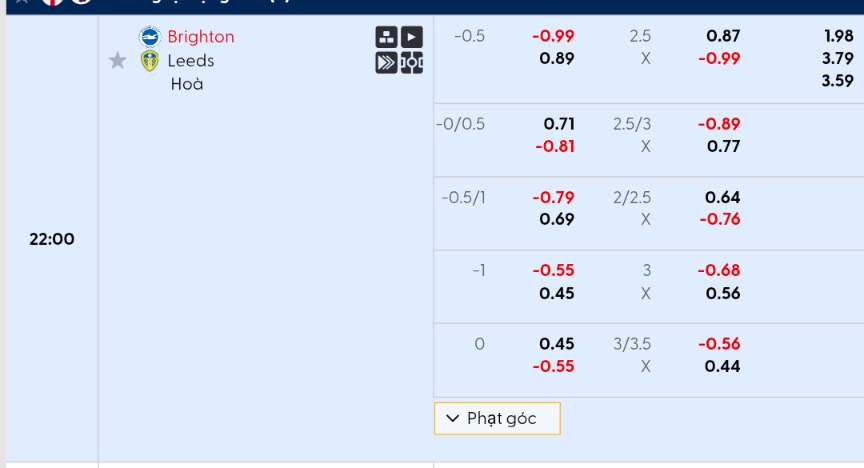Image resolution: width=864 pixels, height=468 pixels.
Task: Pick over 3 goals odds -0.68
Action: pos(719,270)
